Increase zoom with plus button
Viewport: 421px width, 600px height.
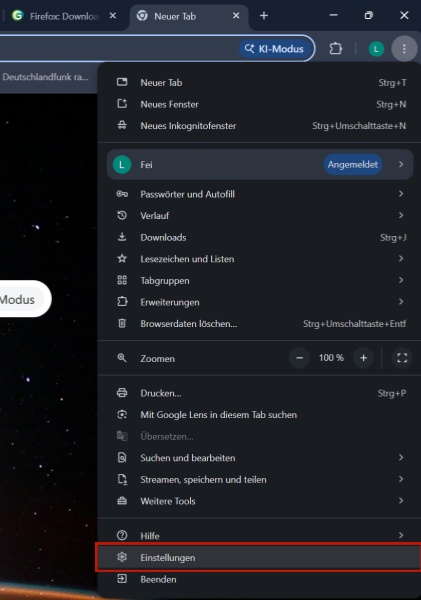pyautogui.click(x=364, y=358)
